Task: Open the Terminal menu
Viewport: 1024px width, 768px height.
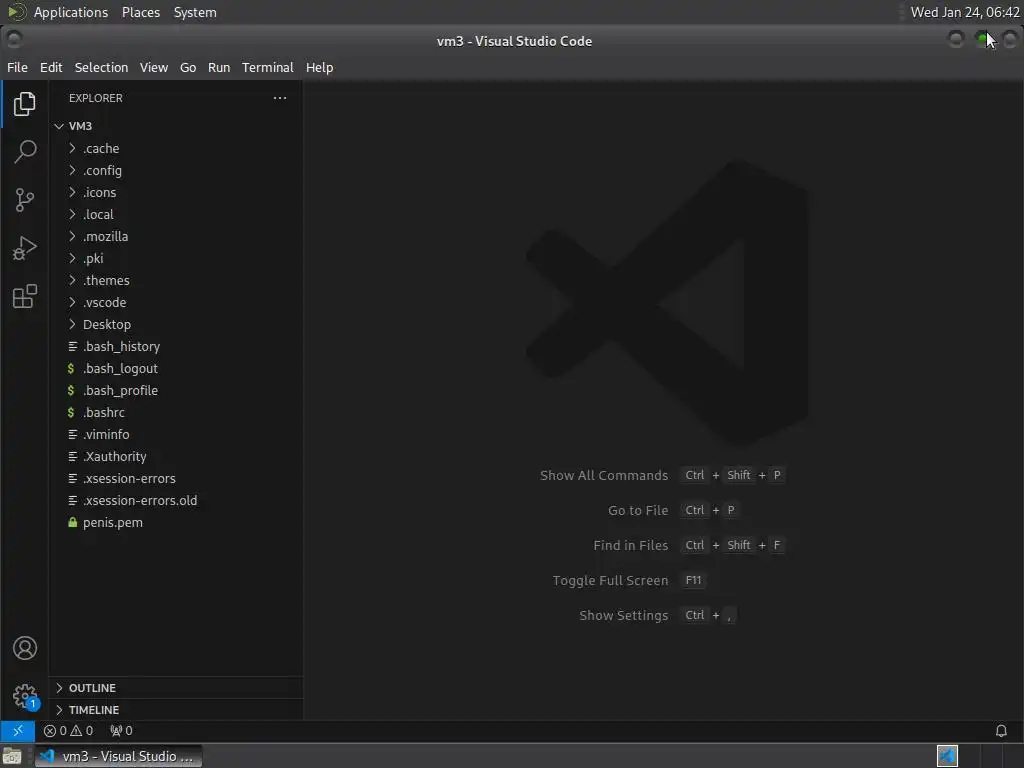Action: tap(268, 67)
